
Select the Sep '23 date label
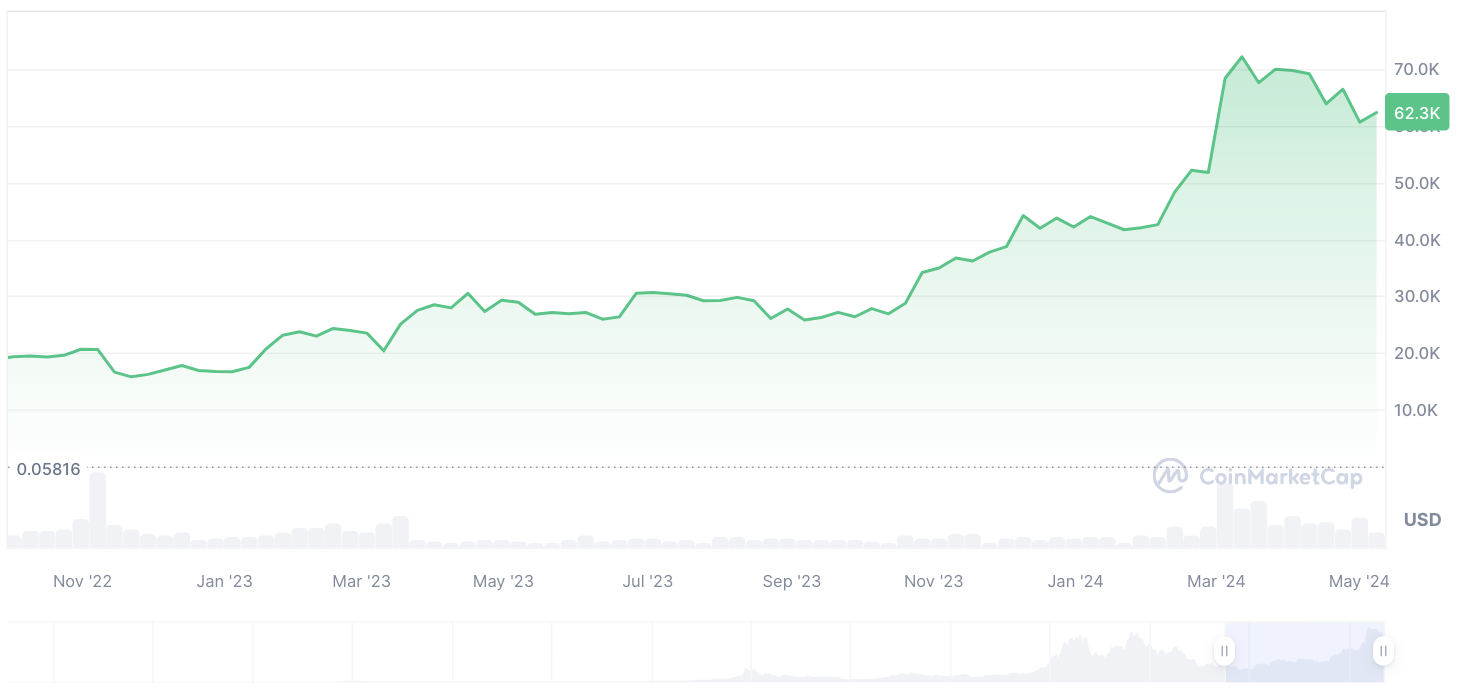tap(791, 582)
